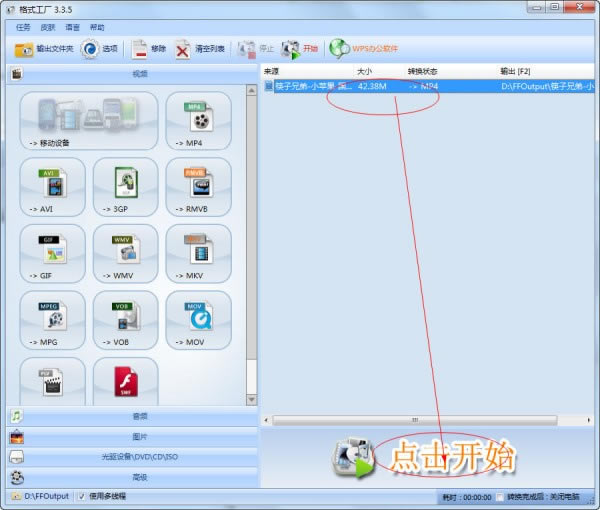Click -> MP4 status cell

(423, 86)
